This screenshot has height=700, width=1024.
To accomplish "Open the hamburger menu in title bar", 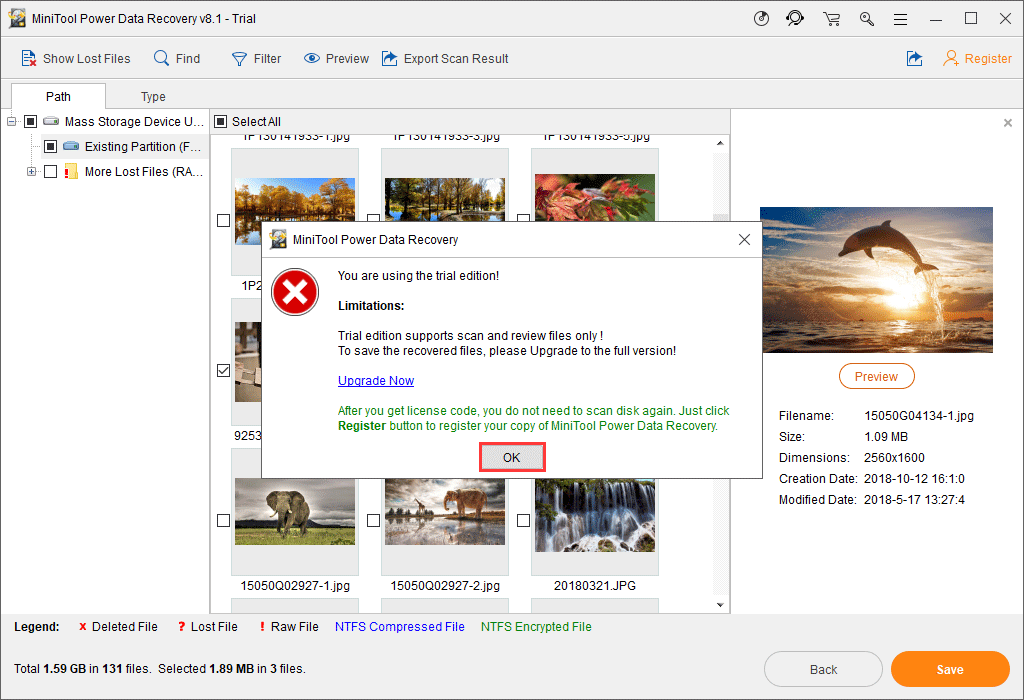I will (901, 20).
